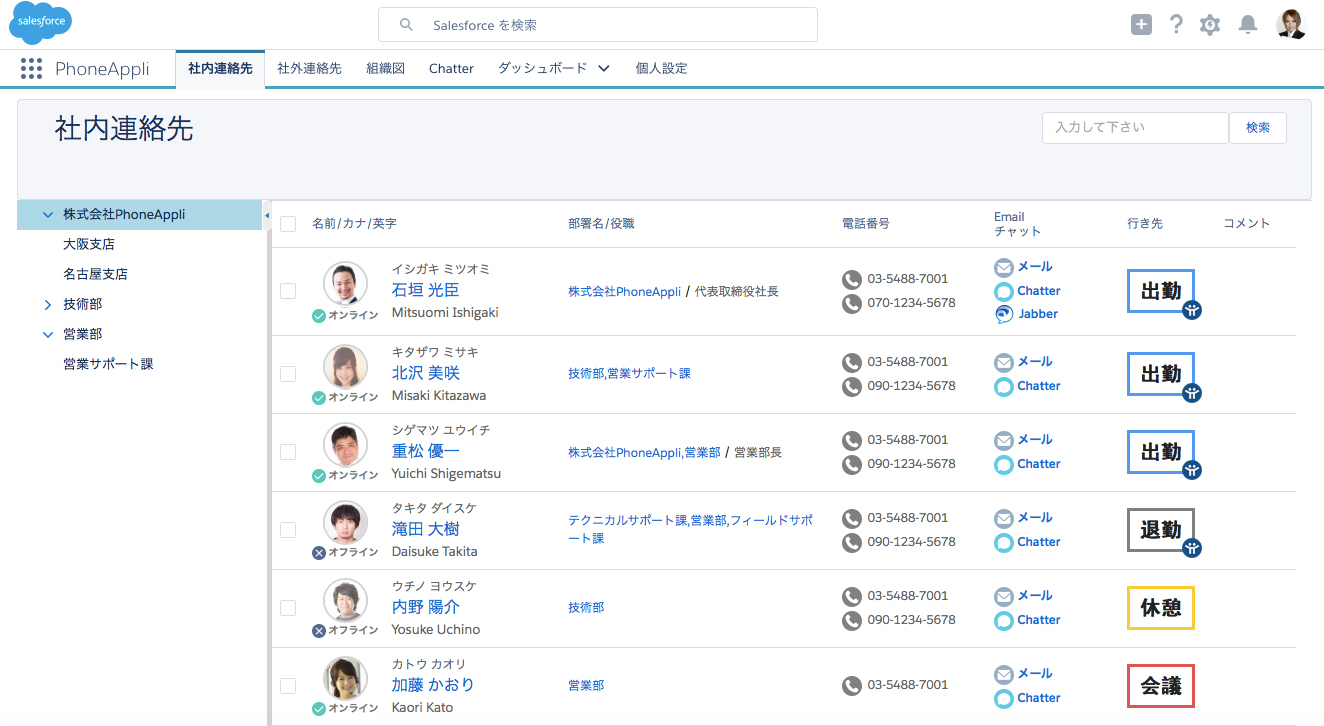Open contact 加藤 かおり name link
This screenshot has height=726, width=1324.
click(x=433, y=685)
